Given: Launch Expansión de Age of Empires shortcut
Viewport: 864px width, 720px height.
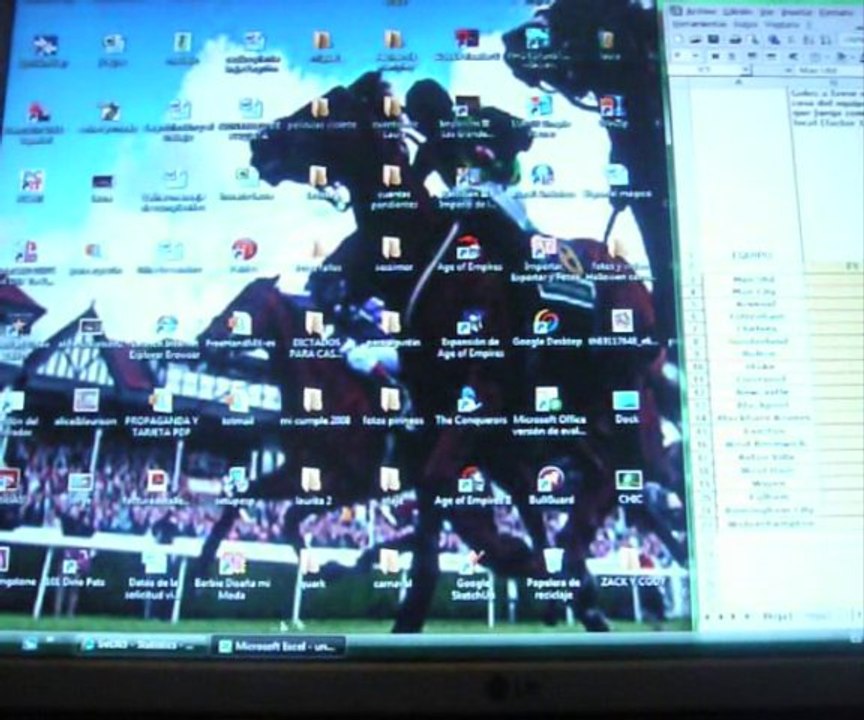Looking at the screenshot, I should [x=470, y=334].
